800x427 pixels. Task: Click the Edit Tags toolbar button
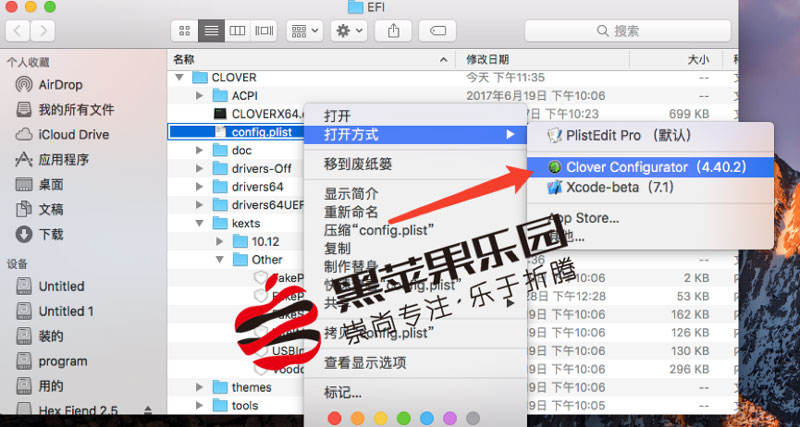(437, 31)
